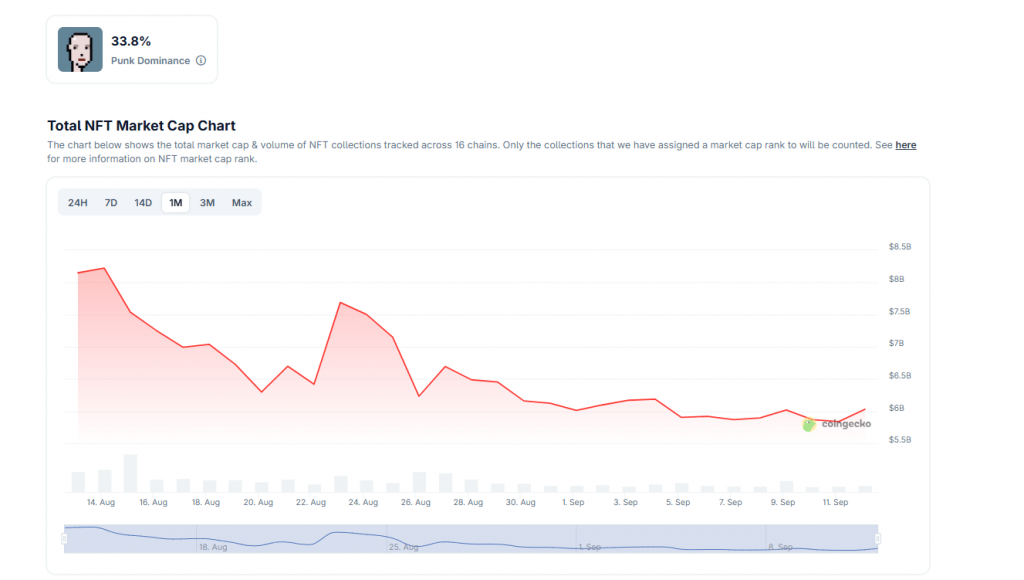Click the chart line endpoint near 11. Sep

click(x=867, y=407)
